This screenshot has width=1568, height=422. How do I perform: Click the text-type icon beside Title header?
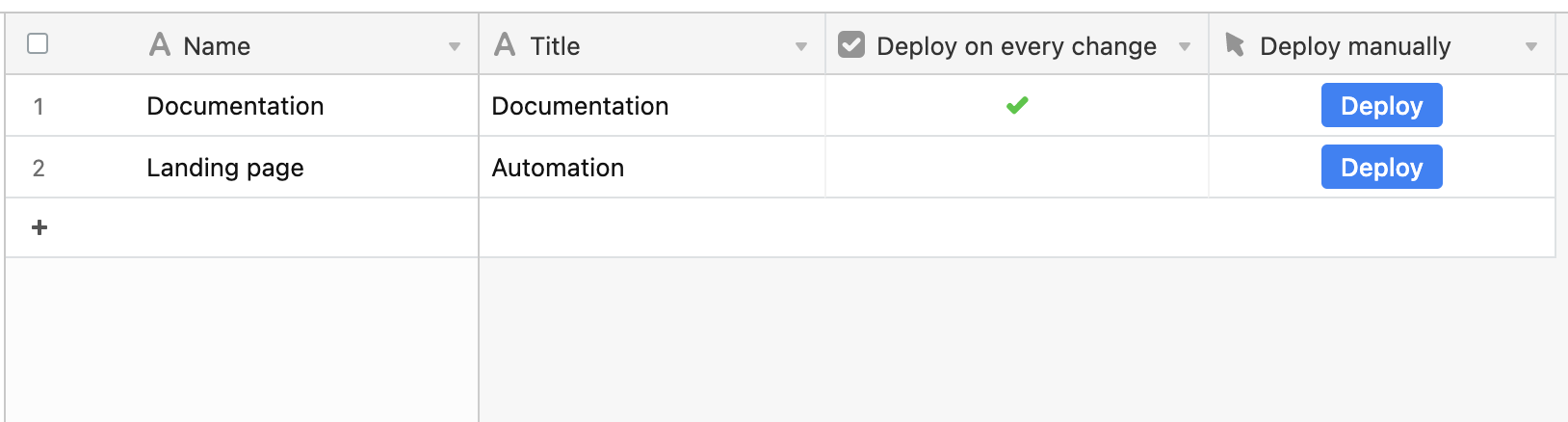[505, 44]
